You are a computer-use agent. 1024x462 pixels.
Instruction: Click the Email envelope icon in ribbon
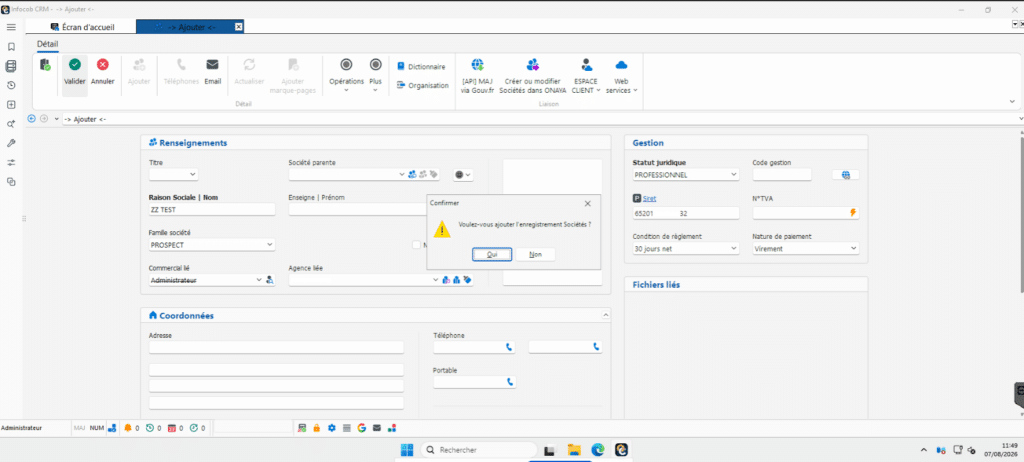point(212,72)
